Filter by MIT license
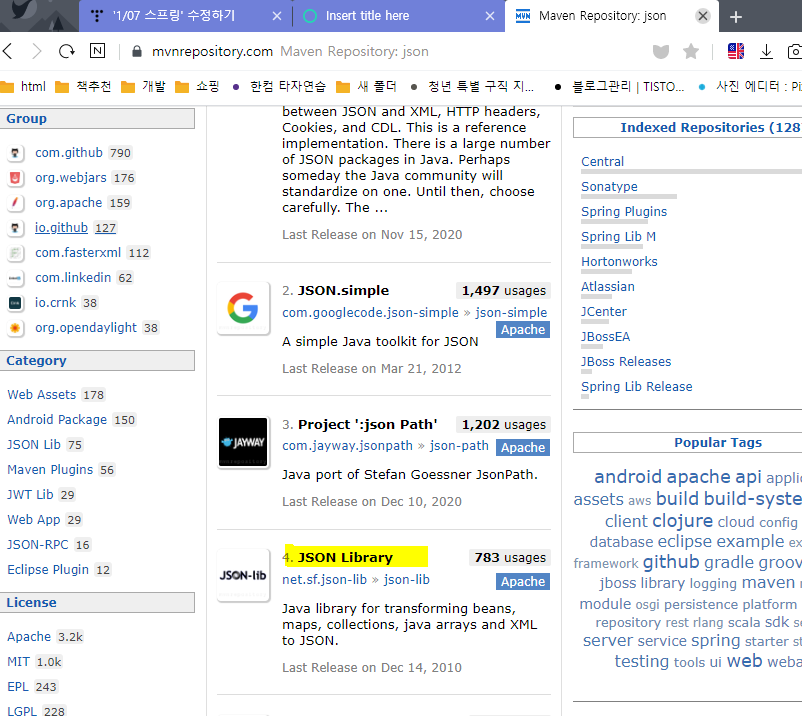802x716 pixels. pos(18,662)
